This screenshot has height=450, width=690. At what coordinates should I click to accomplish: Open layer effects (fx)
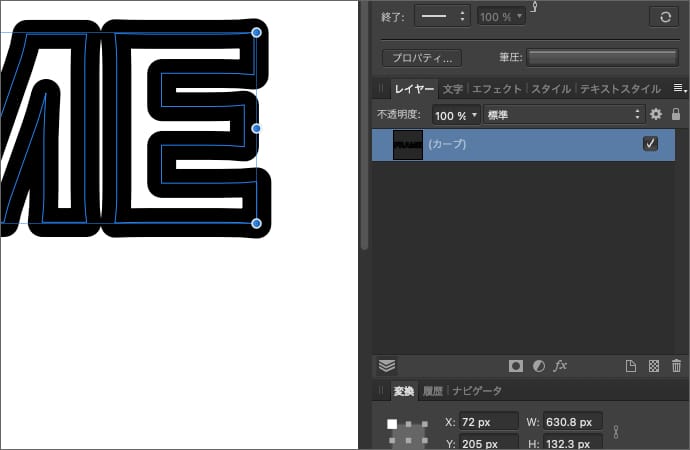[560, 366]
